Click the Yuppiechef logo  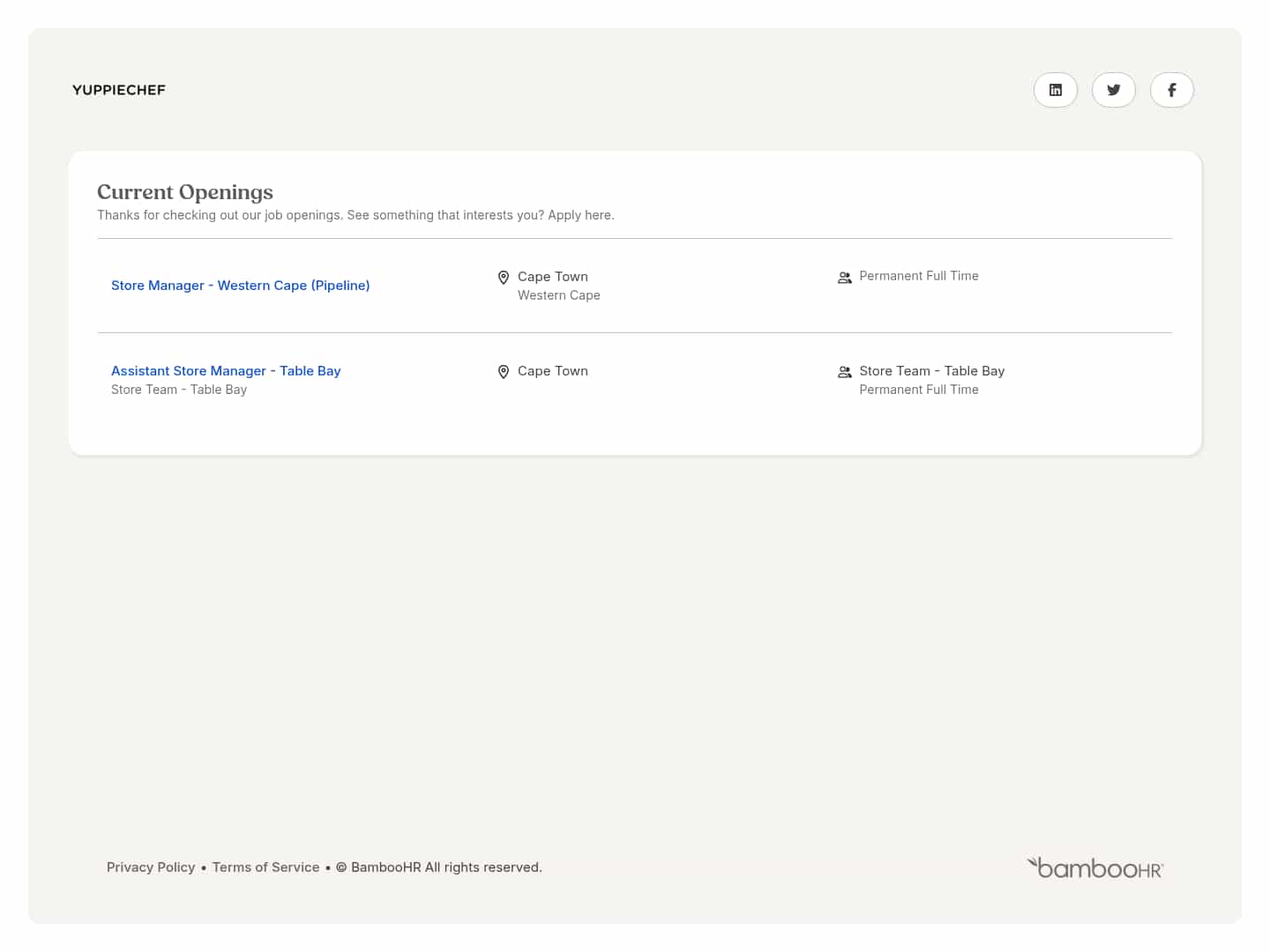pyautogui.click(x=119, y=90)
